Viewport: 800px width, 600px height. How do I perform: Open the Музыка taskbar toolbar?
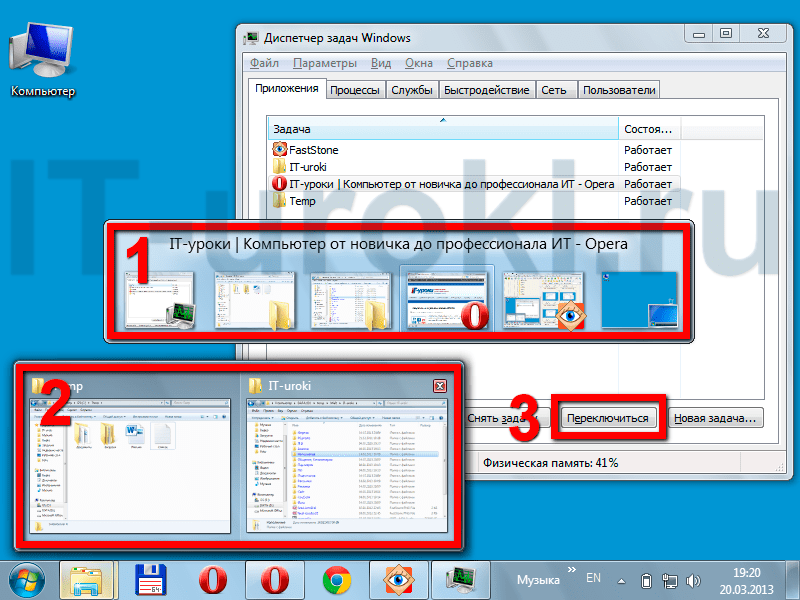(x=538, y=580)
